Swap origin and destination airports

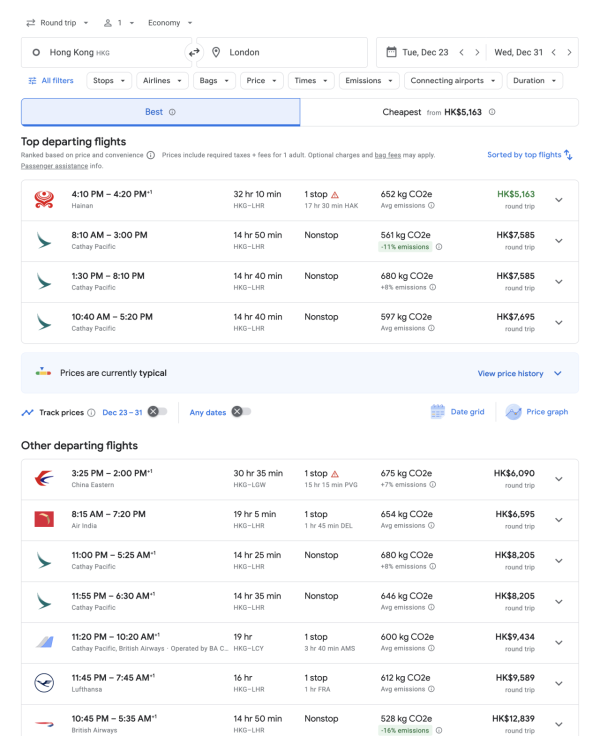(194, 52)
